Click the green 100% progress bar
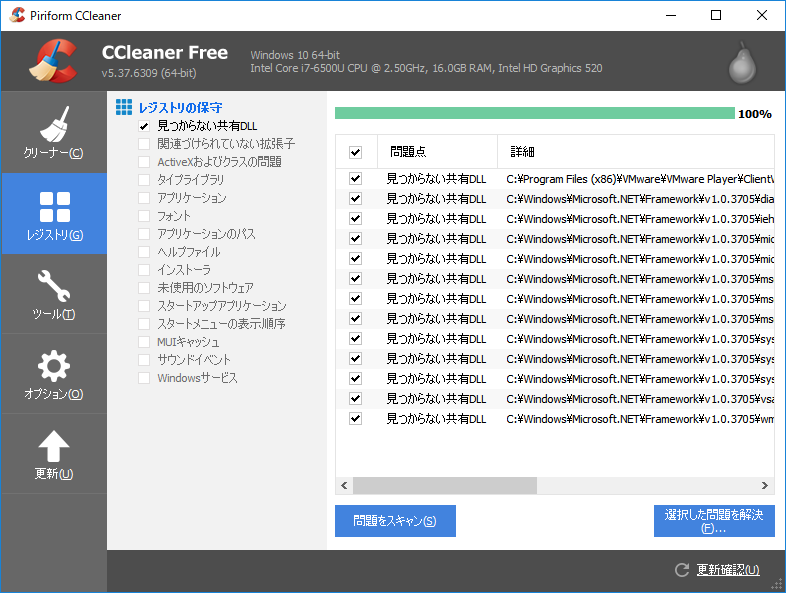786x593 pixels. (534, 113)
